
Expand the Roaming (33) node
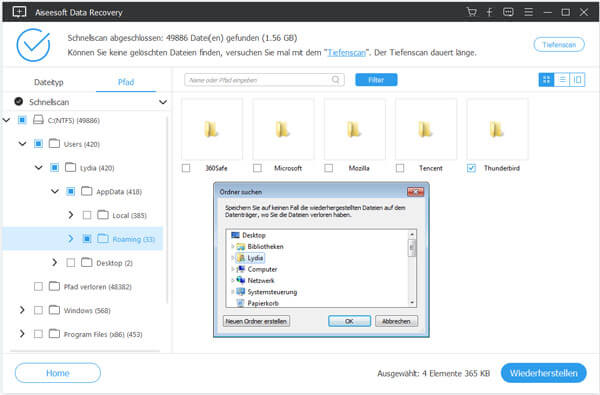point(71,238)
